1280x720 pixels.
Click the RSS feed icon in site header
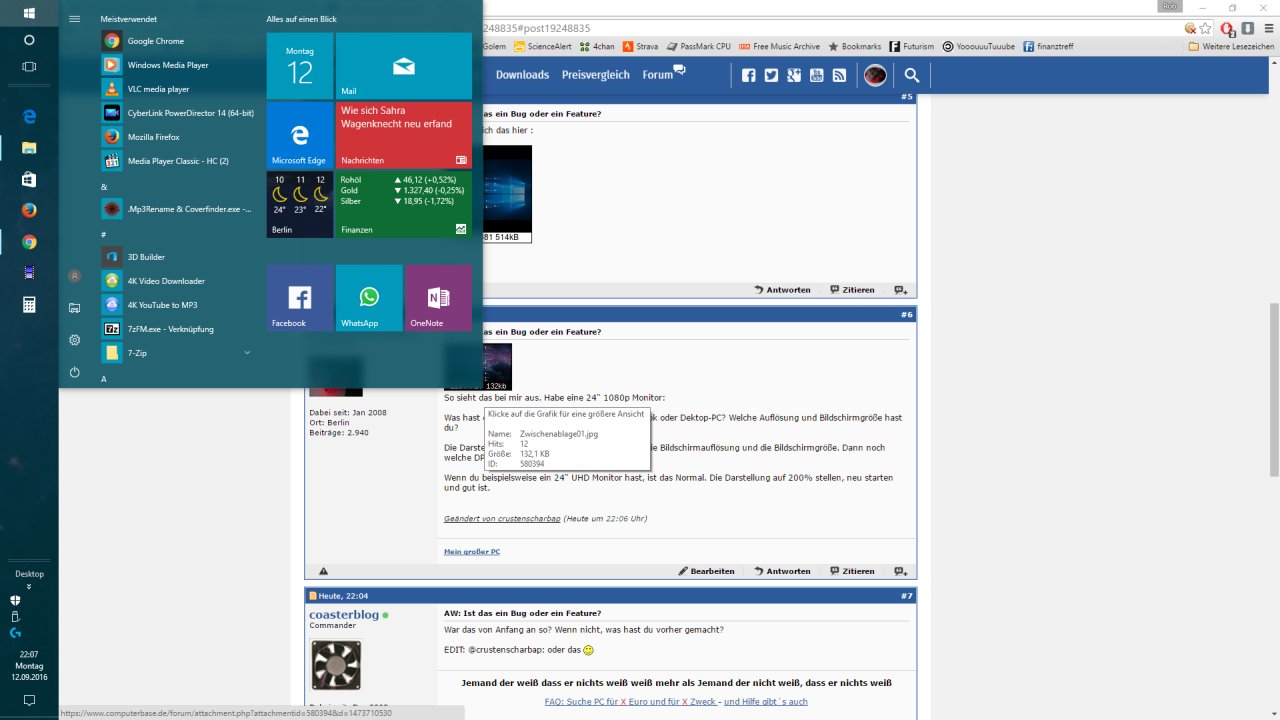(x=839, y=75)
